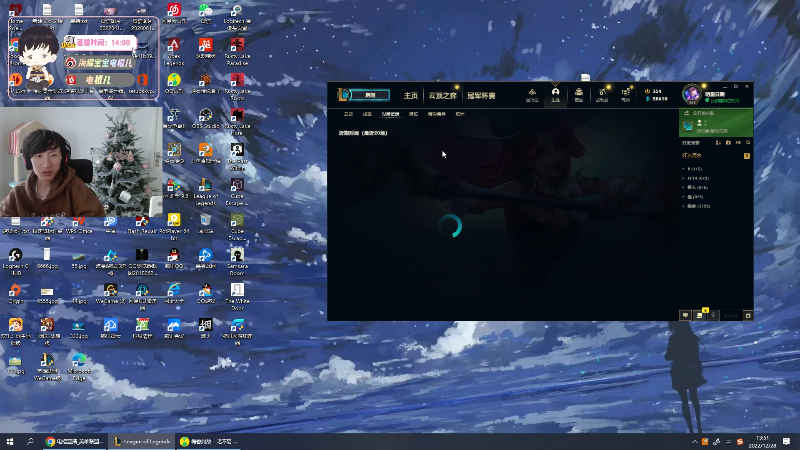Image resolution: width=800 pixels, height=450 pixels.
Task: Open missions icon with yellow badge
Action: click(700, 315)
